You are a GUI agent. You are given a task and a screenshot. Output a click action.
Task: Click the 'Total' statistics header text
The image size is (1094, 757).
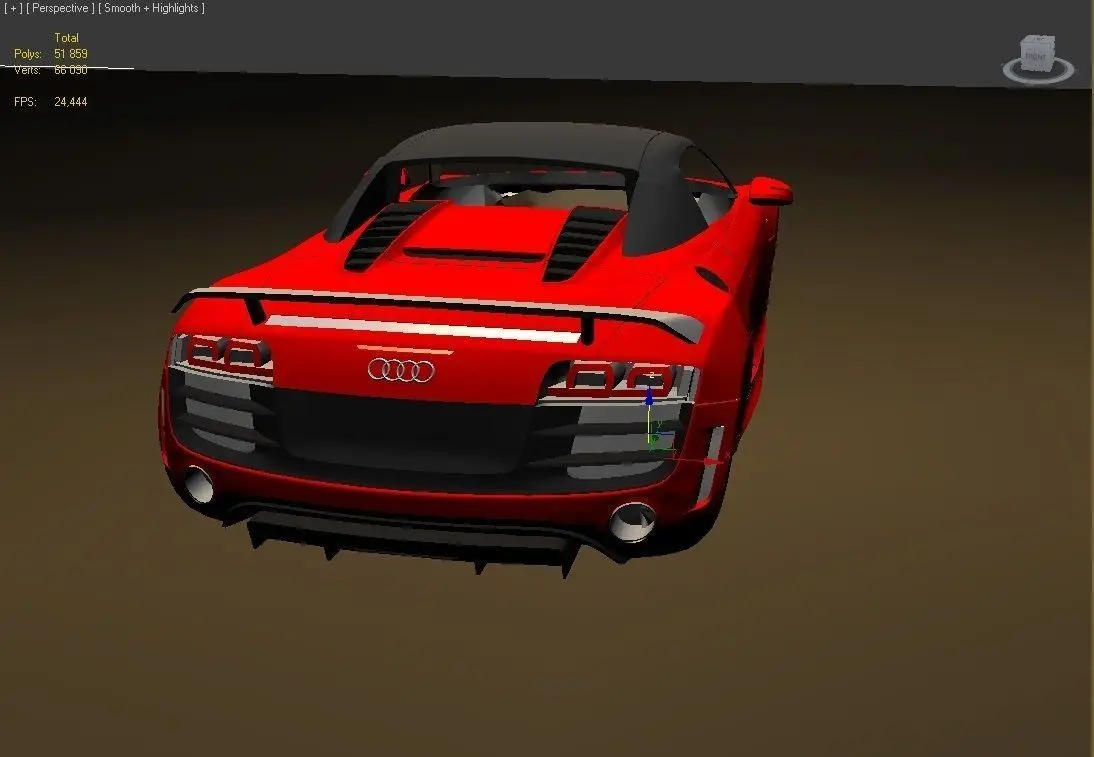point(66,38)
